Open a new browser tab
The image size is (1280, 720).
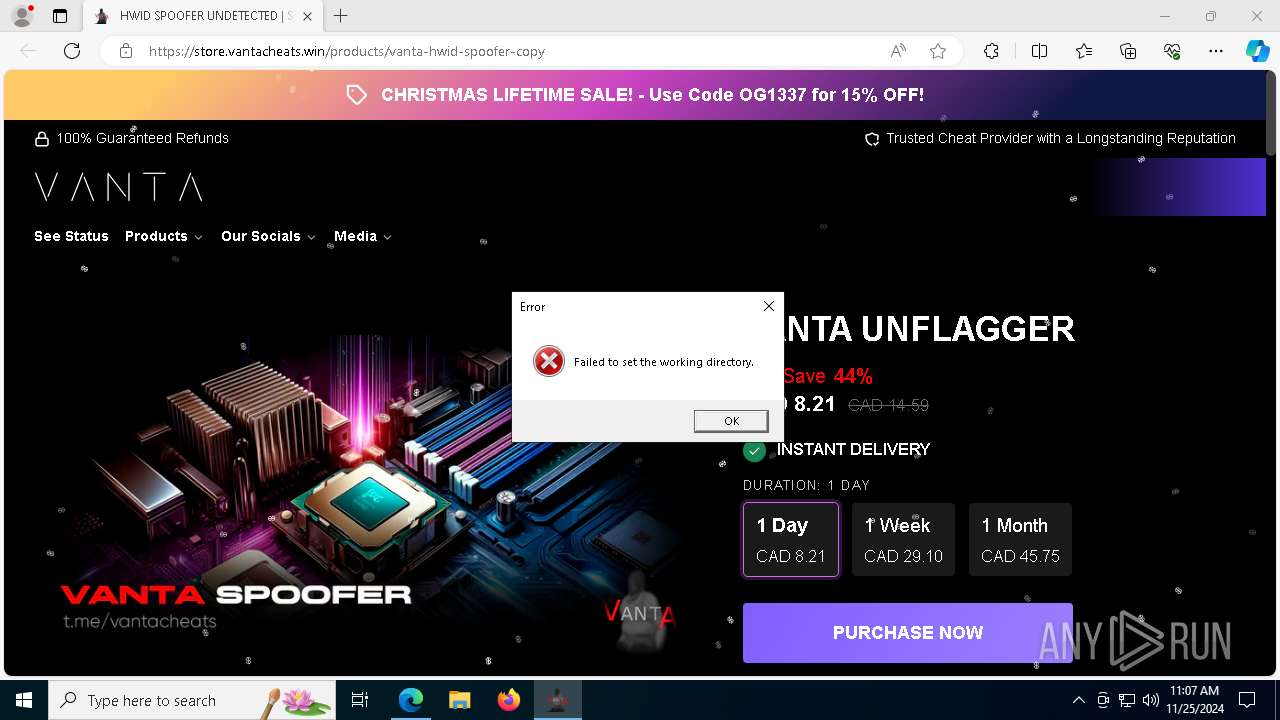point(341,16)
